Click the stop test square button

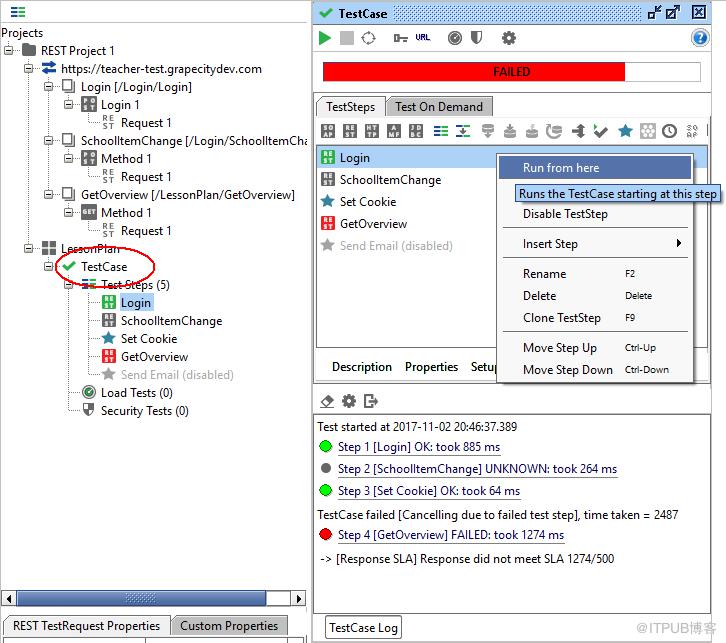coord(347,38)
